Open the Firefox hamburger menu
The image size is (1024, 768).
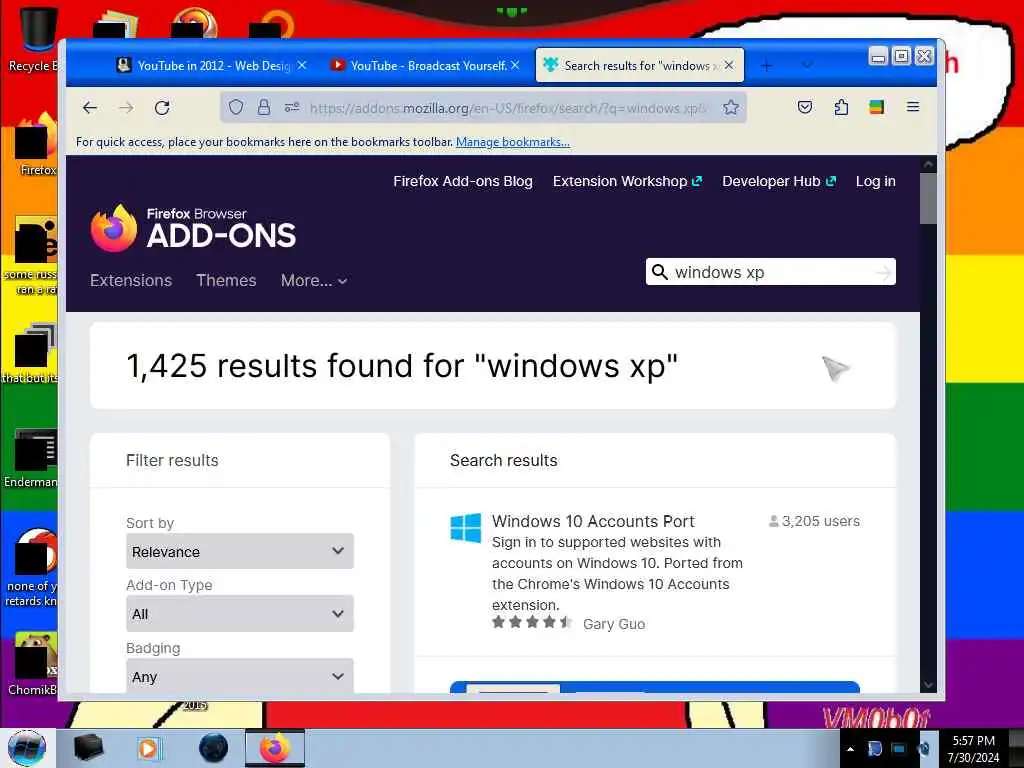coord(913,107)
